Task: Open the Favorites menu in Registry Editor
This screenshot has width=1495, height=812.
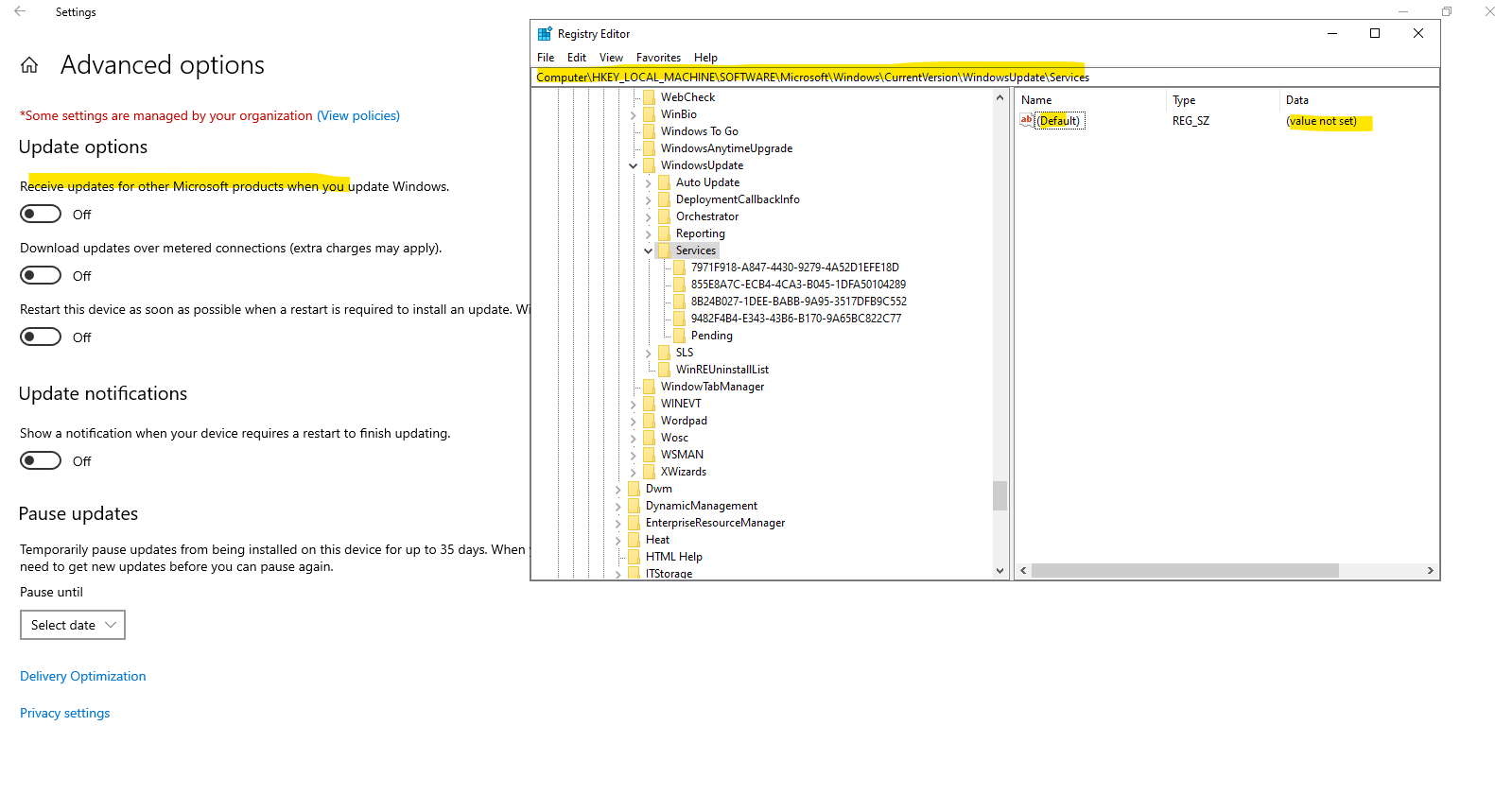Action: tap(658, 58)
